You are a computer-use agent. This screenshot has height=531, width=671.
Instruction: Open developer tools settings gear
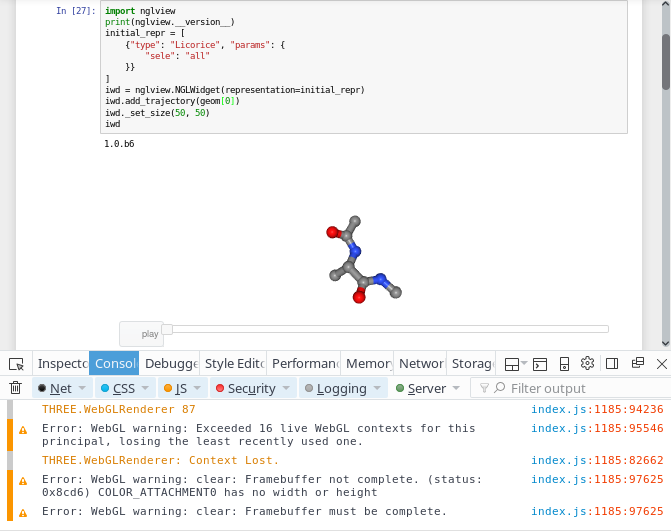tap(588, 363)
